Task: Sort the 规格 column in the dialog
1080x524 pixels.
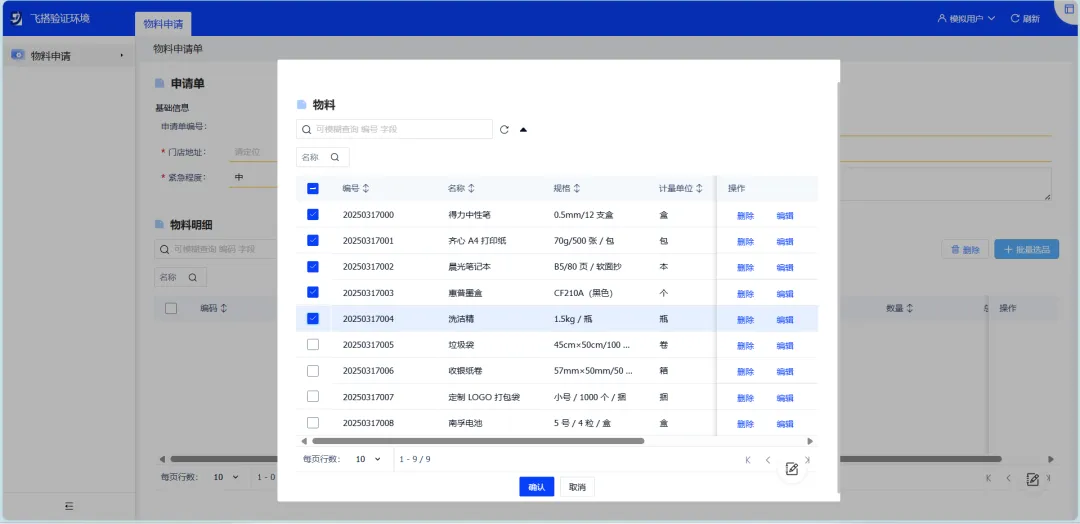Action: click(x=577, y=188)
